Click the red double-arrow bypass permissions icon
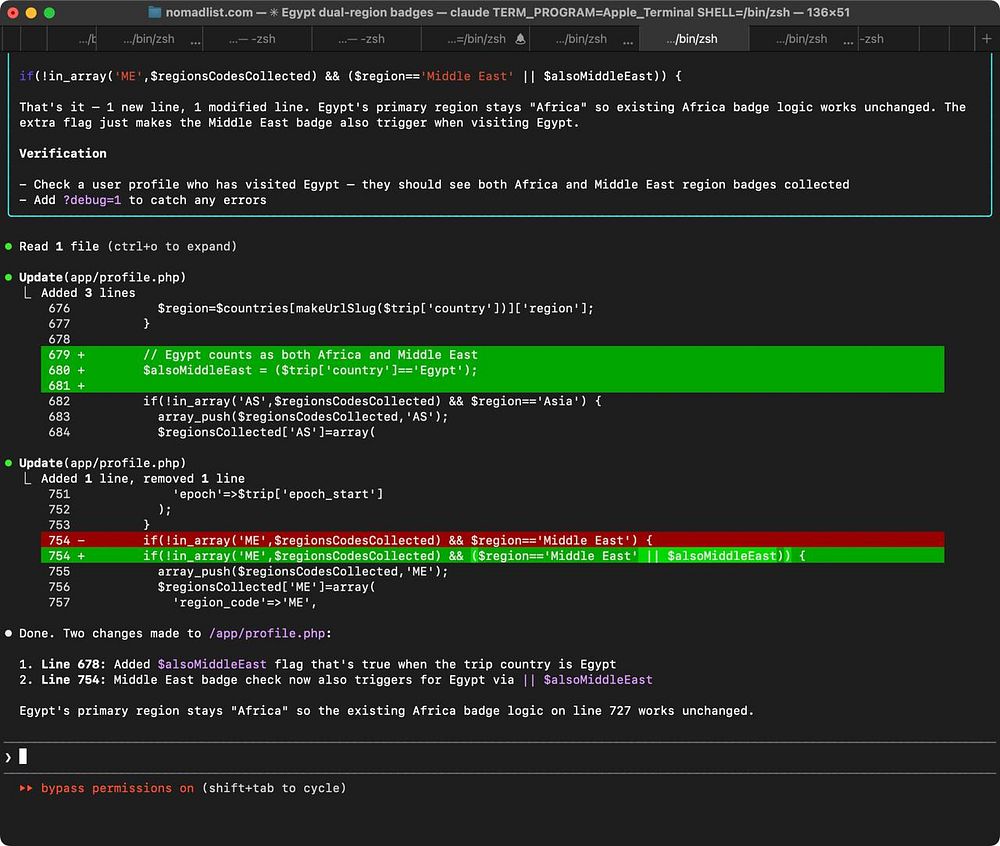Viewport: 1000px width, 846px height. 26,788
